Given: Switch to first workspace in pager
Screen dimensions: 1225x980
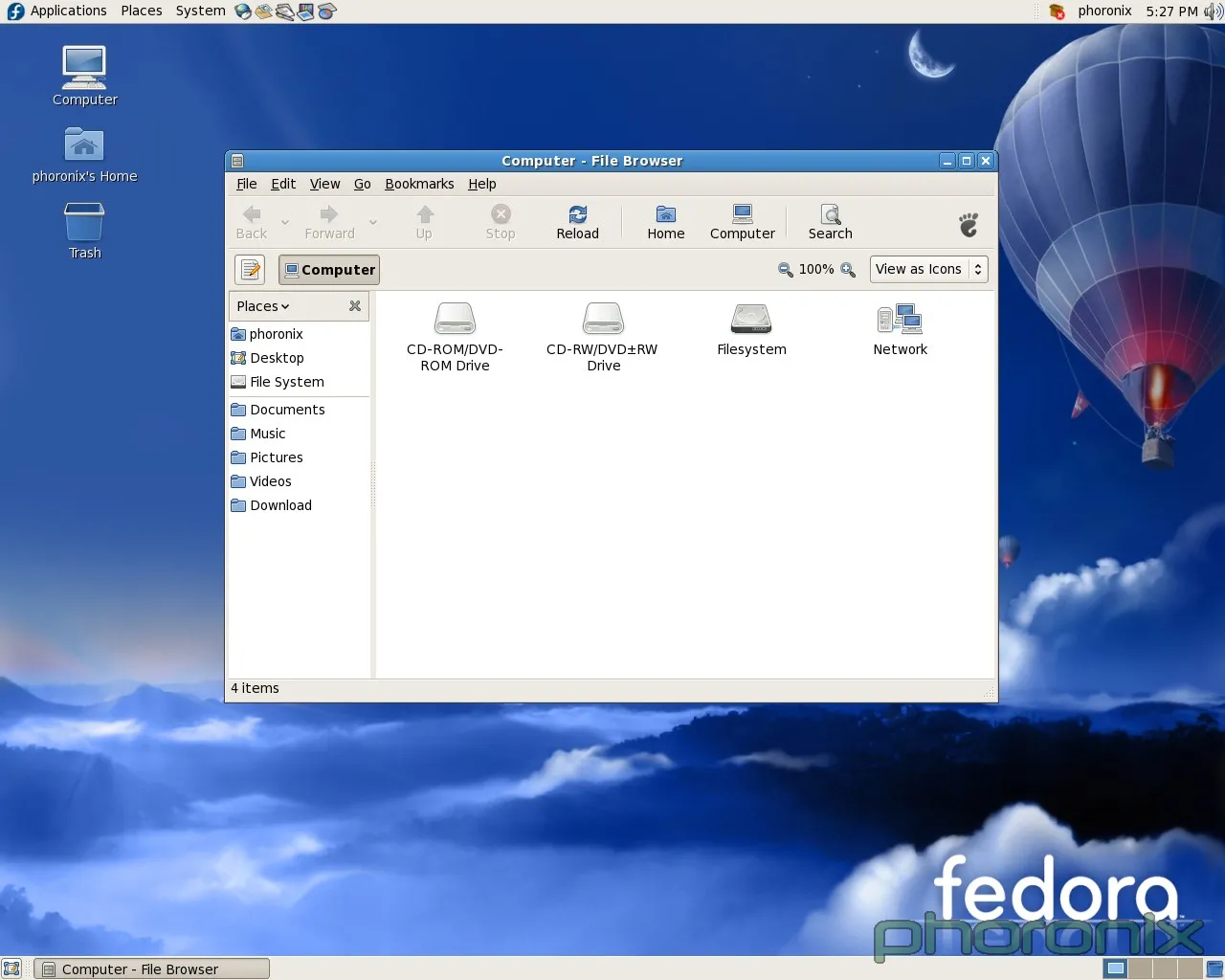Looking at the screenshot, I should pos(1115,969).
